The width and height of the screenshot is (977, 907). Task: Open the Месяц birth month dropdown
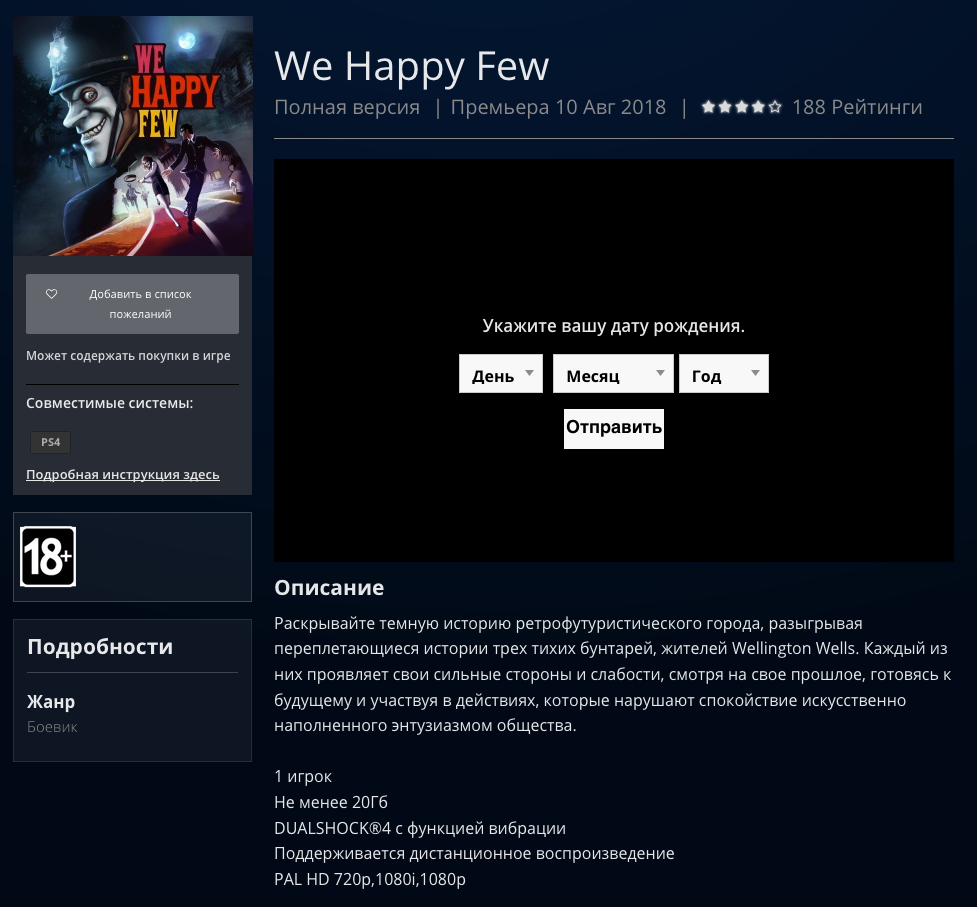click(613, 374)
